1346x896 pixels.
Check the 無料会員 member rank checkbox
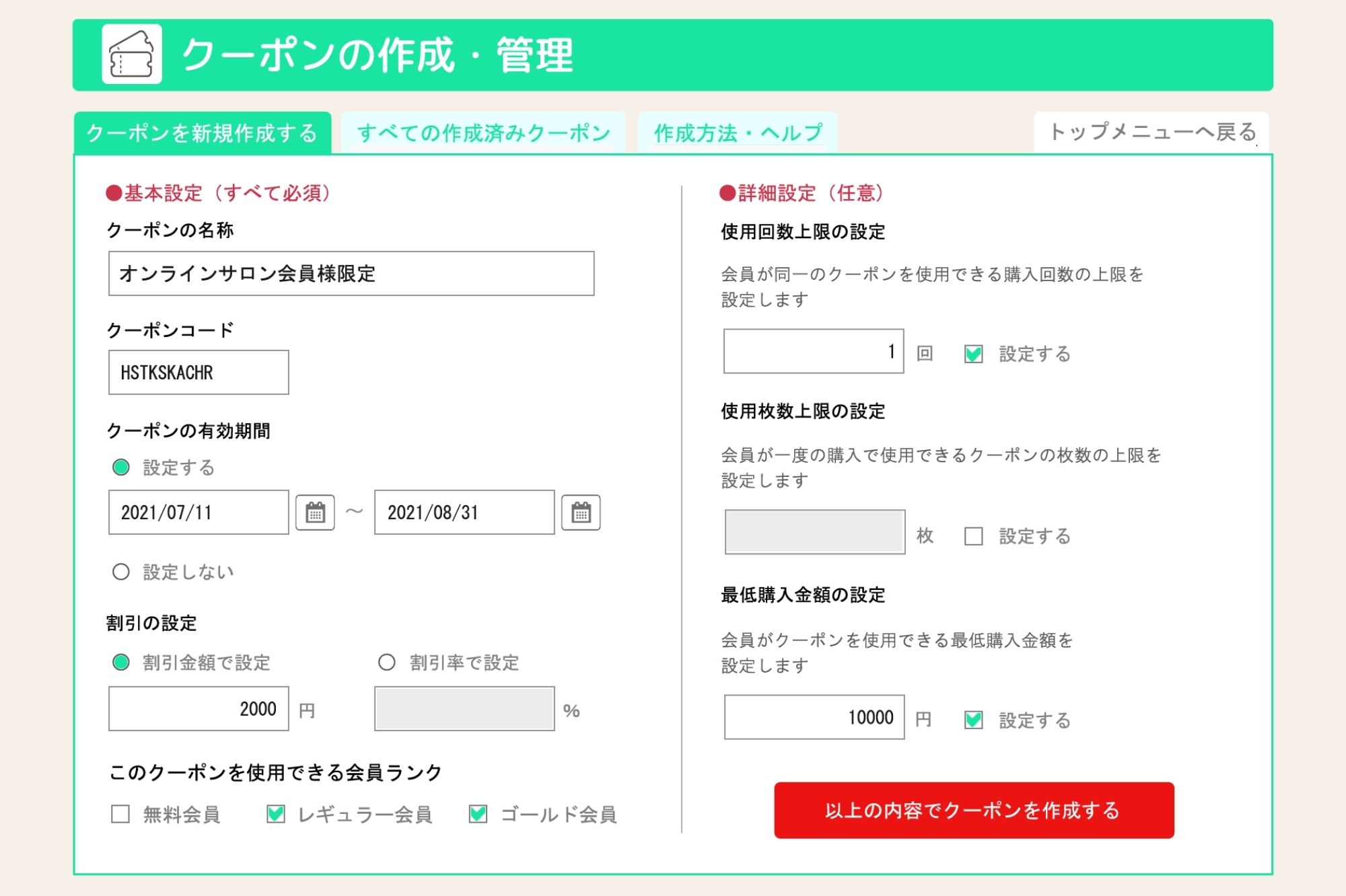[x=120, y=815]
